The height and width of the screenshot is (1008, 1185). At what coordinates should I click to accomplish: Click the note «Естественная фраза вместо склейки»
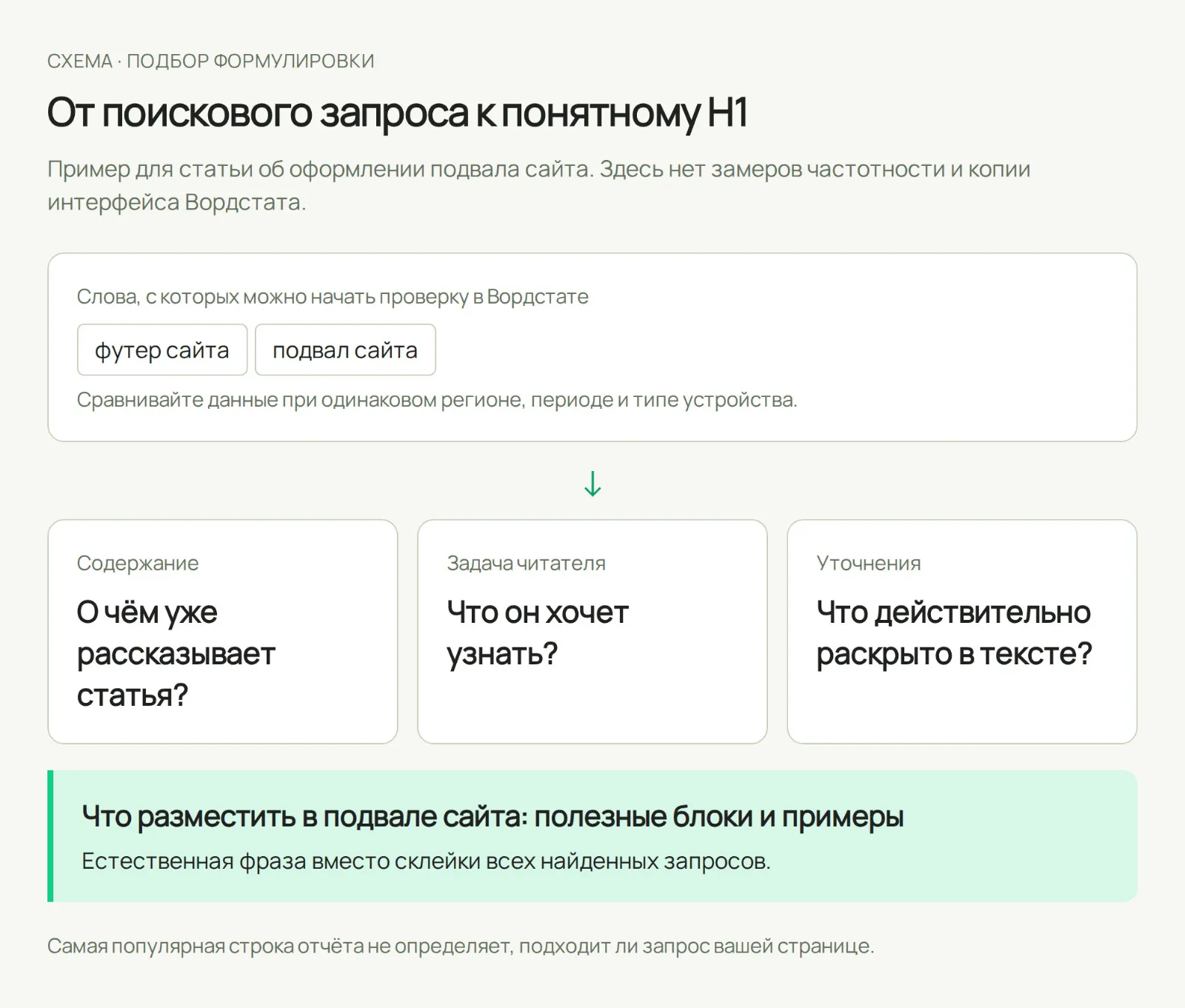[426, 861]
